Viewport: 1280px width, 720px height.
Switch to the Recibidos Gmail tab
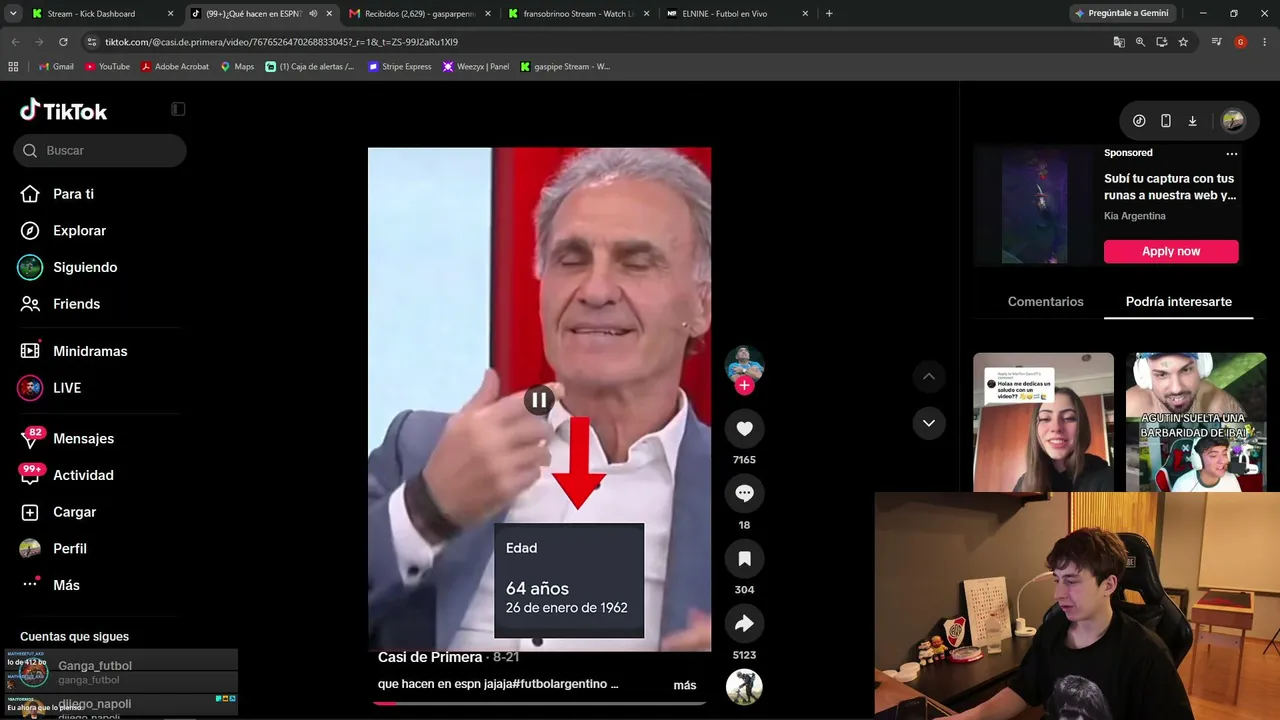point(418,14)
